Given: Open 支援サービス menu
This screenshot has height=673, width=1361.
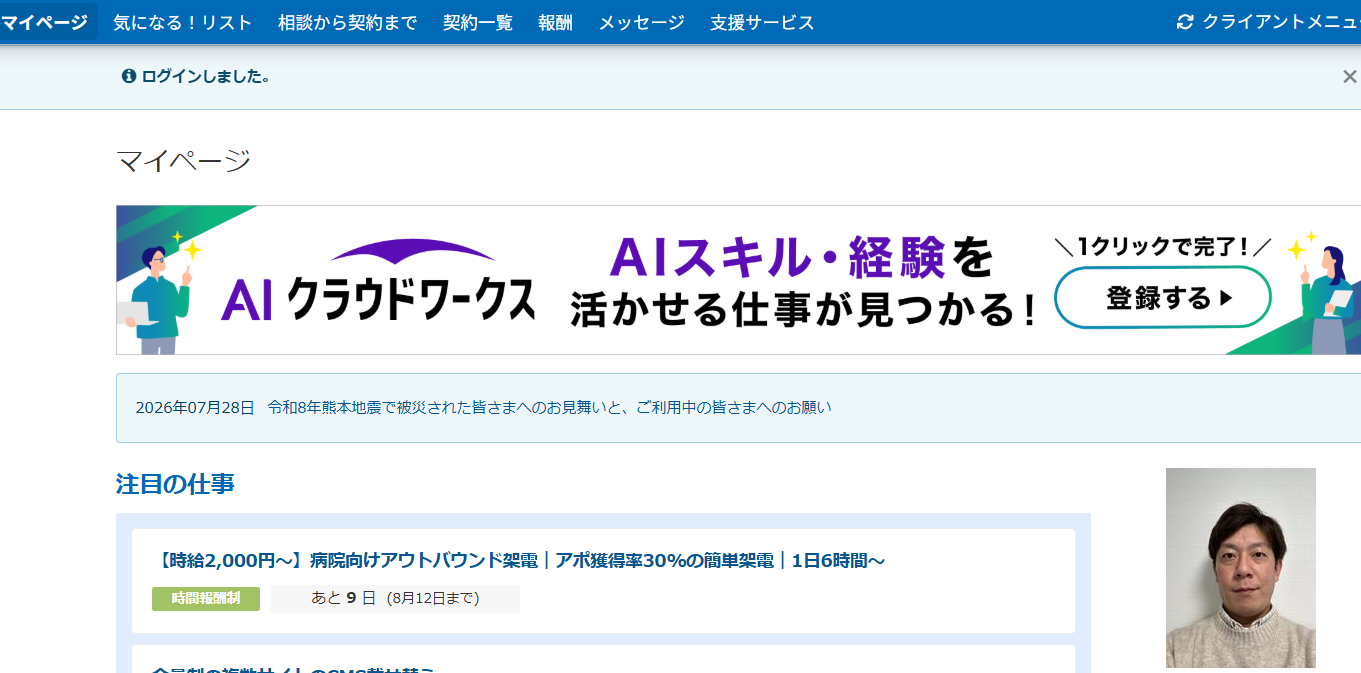Looking at the screenshot, I should [762, 22].
